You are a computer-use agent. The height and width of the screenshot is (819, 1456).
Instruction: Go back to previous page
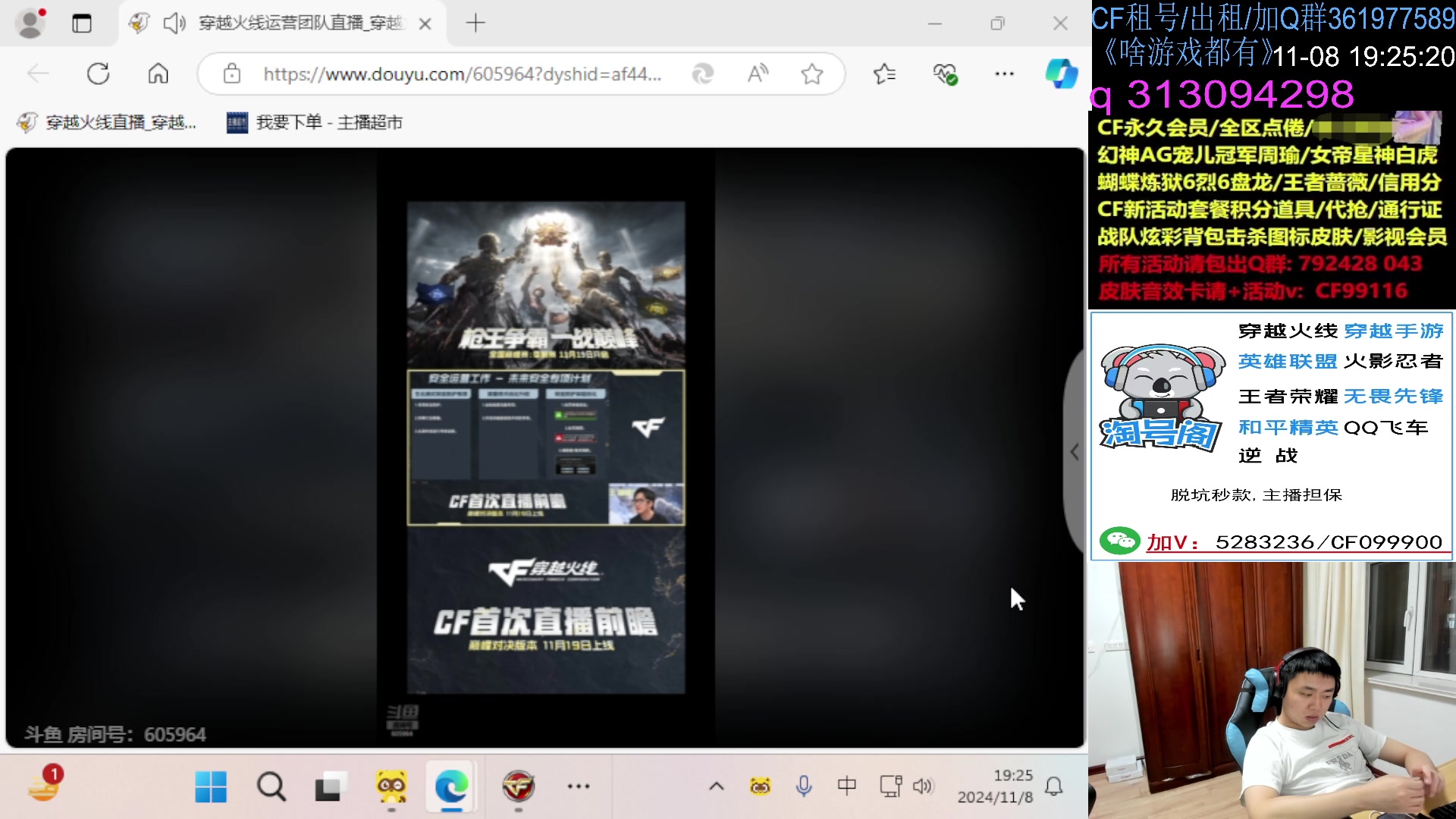click(38, 74)
